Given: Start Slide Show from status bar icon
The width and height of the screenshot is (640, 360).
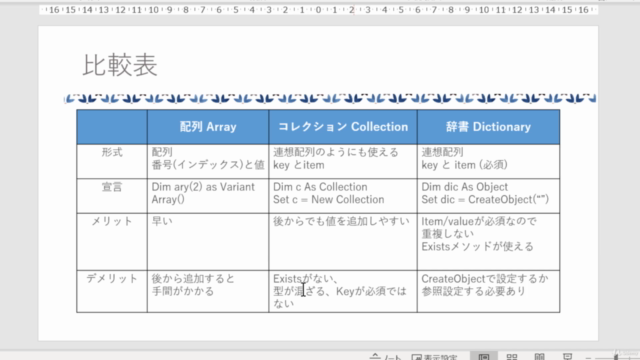Looking at the screenshot, I should (x=567, y=356).
